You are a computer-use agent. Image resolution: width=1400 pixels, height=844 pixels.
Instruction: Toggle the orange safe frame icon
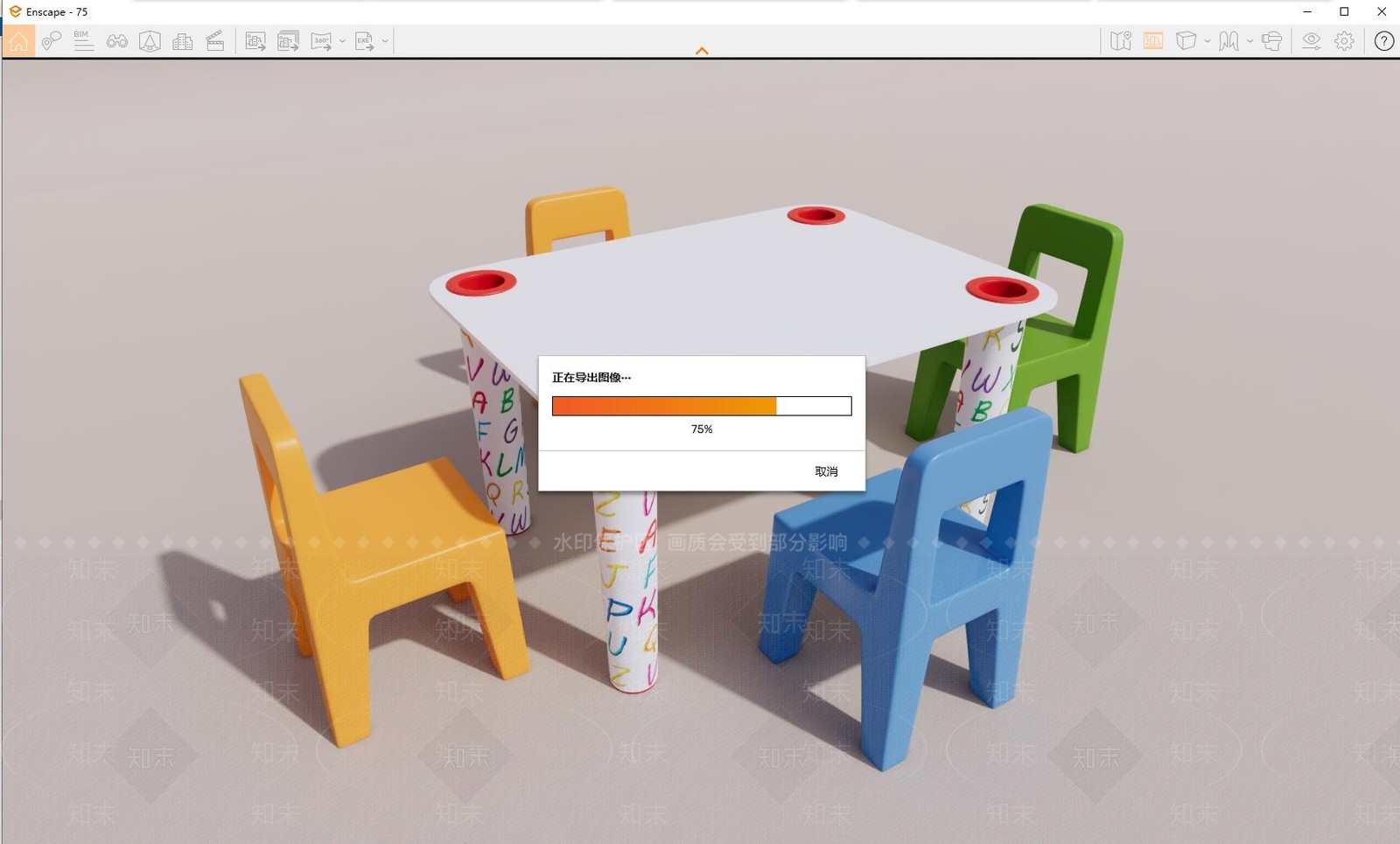point(1153,41)
